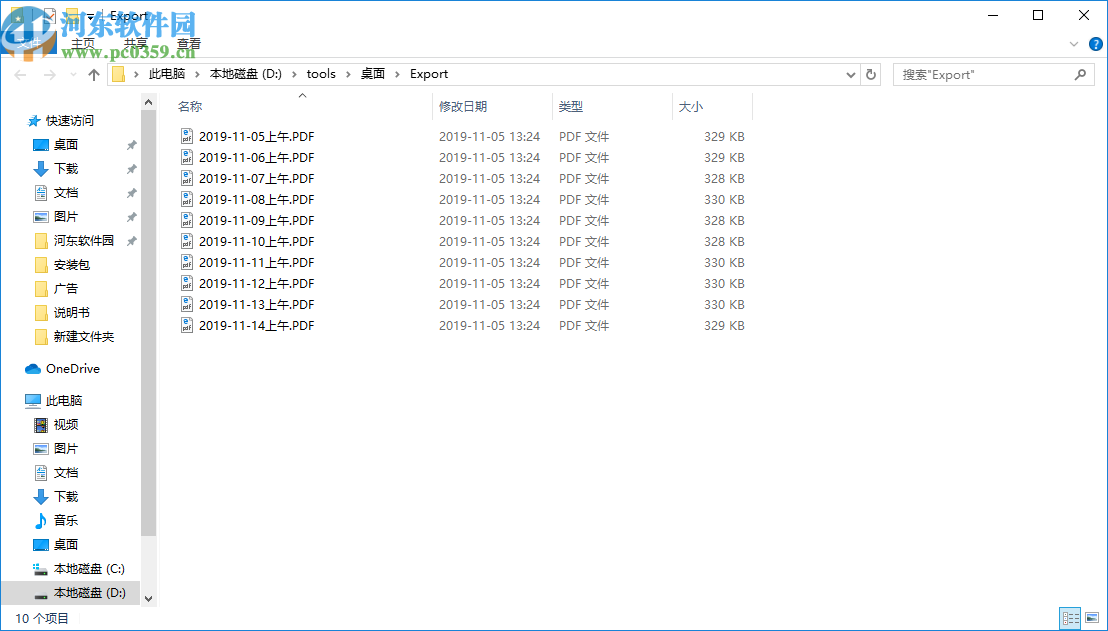Navigate to 桌面 breadcrumb

point(373,73)
